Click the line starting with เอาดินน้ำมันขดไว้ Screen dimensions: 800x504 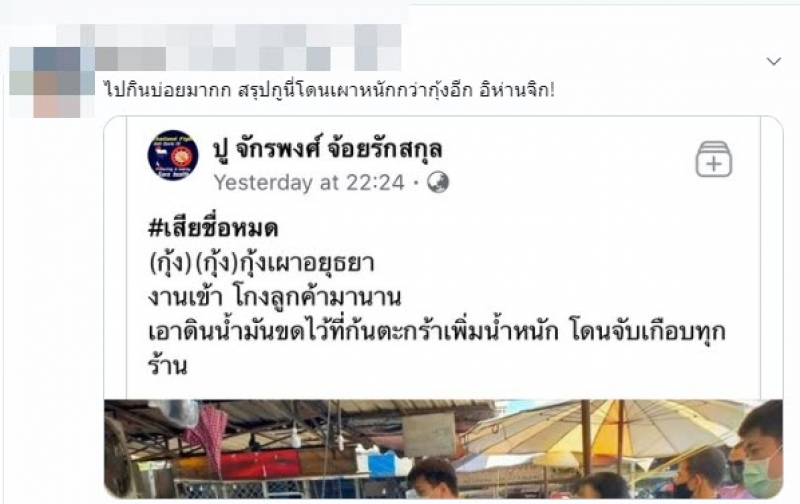(436, 332)
